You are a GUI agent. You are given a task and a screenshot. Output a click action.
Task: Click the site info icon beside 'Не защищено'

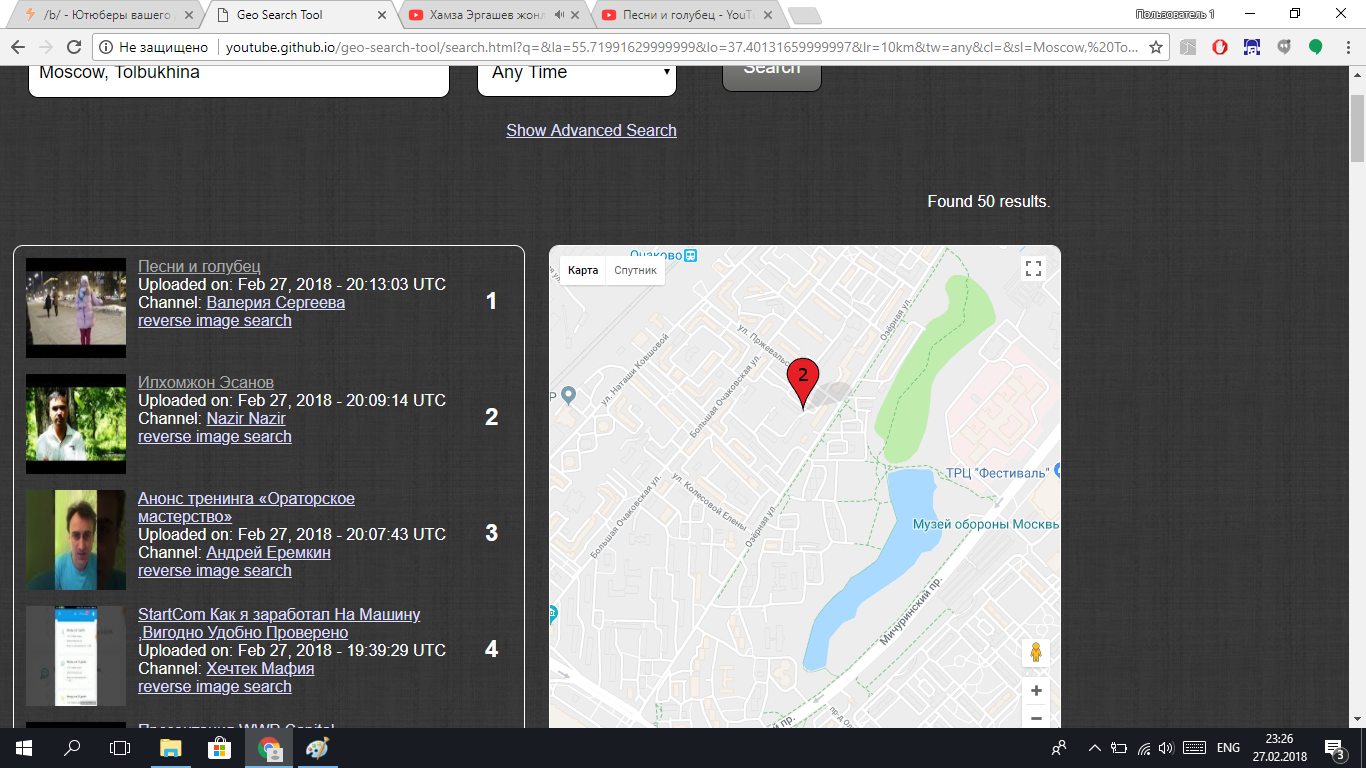click(106, 47)
